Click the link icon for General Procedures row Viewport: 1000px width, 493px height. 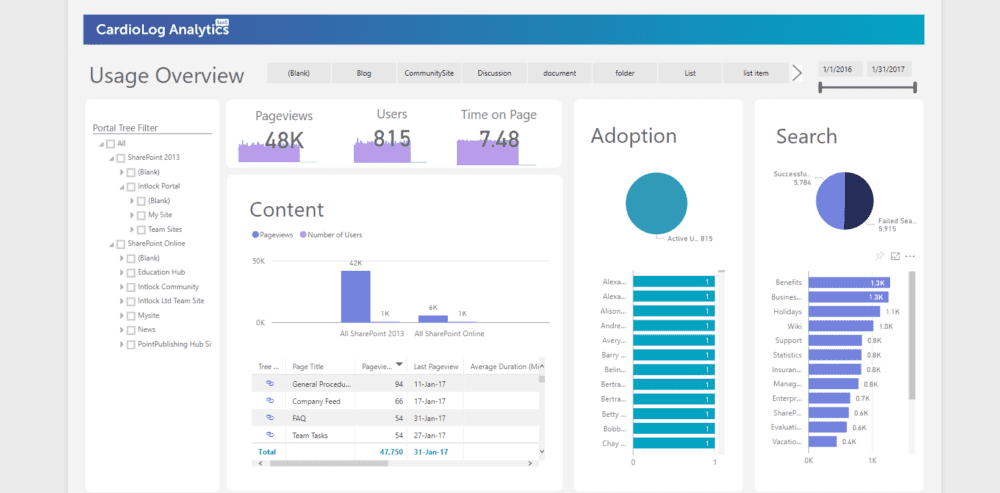(269, 384)
